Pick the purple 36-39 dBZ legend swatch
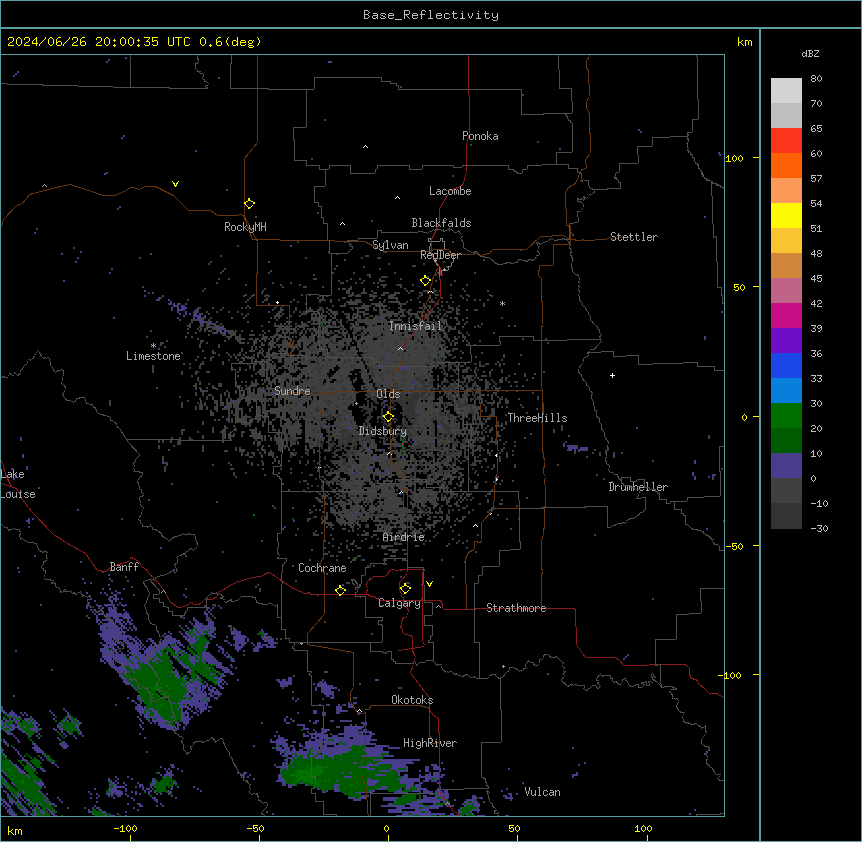The width and height of the screenshot is (862, 842). pyautogui.click(x=786, y=341)
